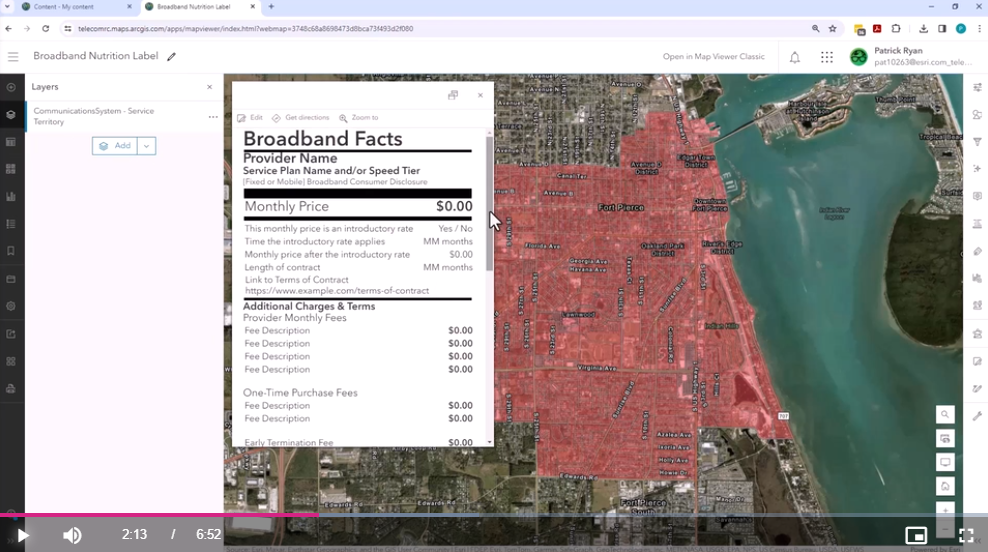Viewport: 988px width, 552px height.
Task: Open the Sketch pencil icon in right toolbar
Action: point(977,389)
